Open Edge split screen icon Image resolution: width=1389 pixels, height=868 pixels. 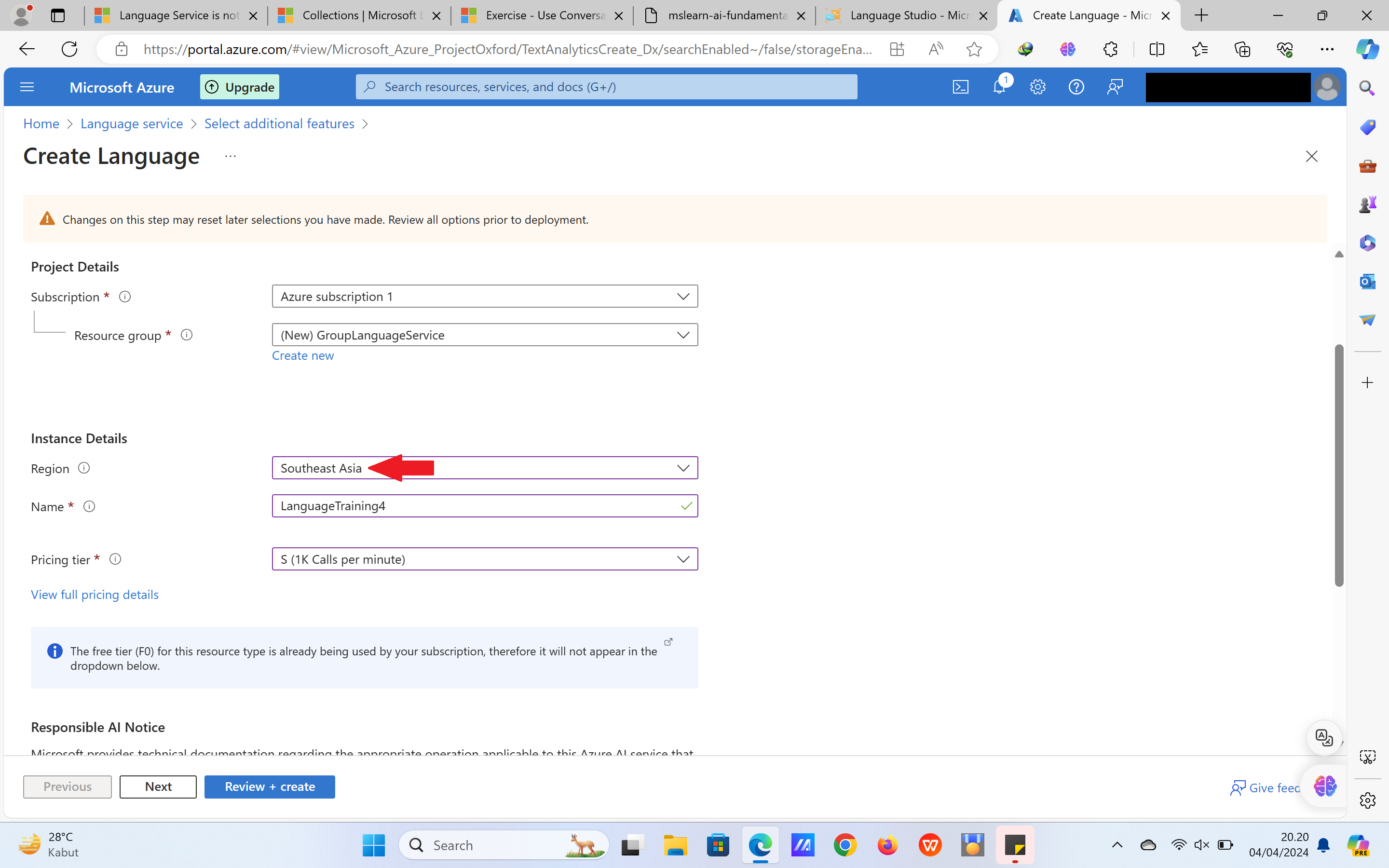[x=1157, y=49]
